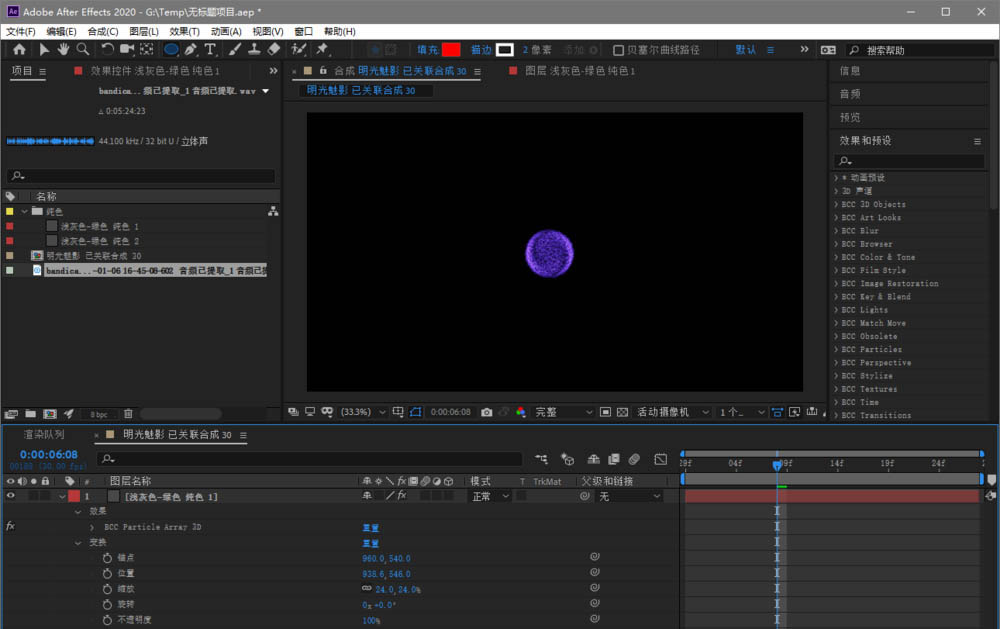Viewport: 1000px width, 629px height.
Task: Select the Clone Stamp tool
Action: (x=254, y=49)
